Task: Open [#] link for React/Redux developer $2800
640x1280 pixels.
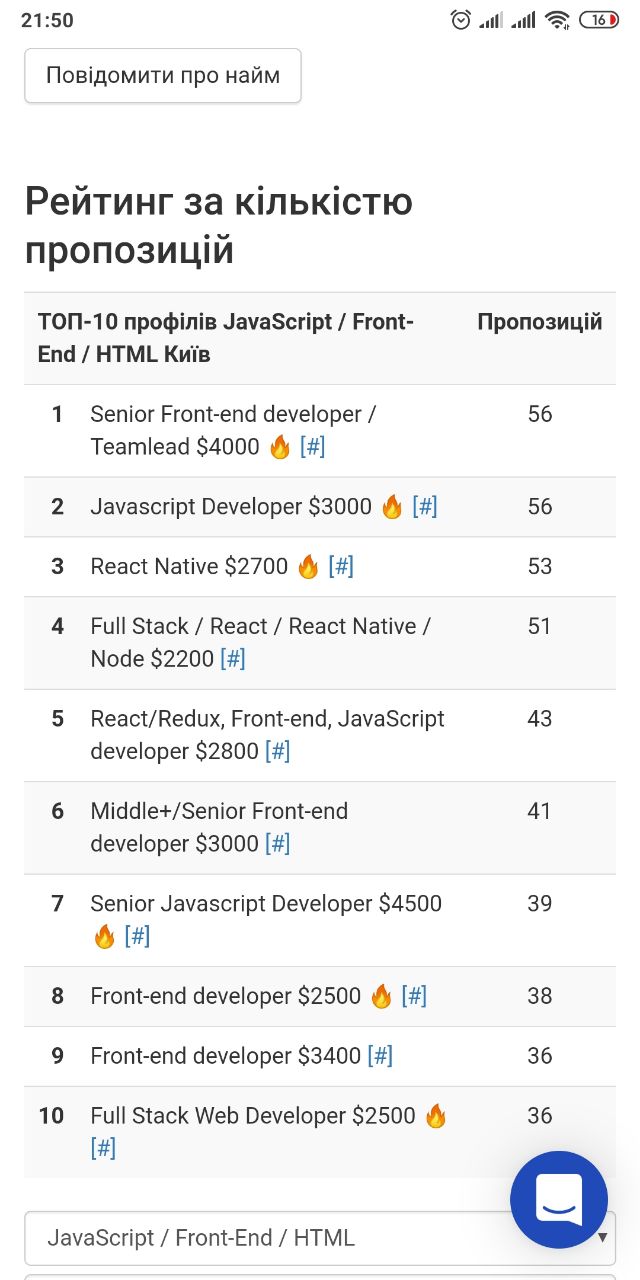Action: tap(278, 751)
